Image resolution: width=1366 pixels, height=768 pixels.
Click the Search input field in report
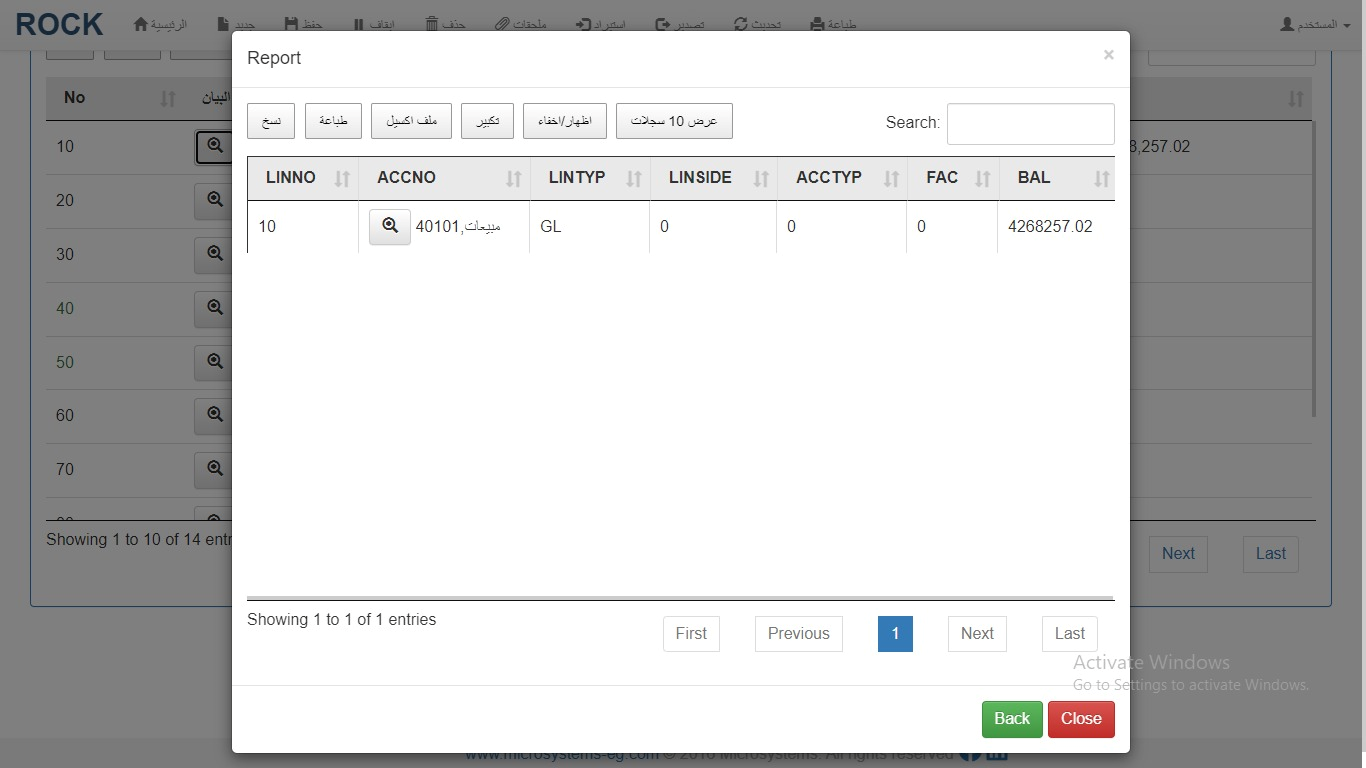1030,124
